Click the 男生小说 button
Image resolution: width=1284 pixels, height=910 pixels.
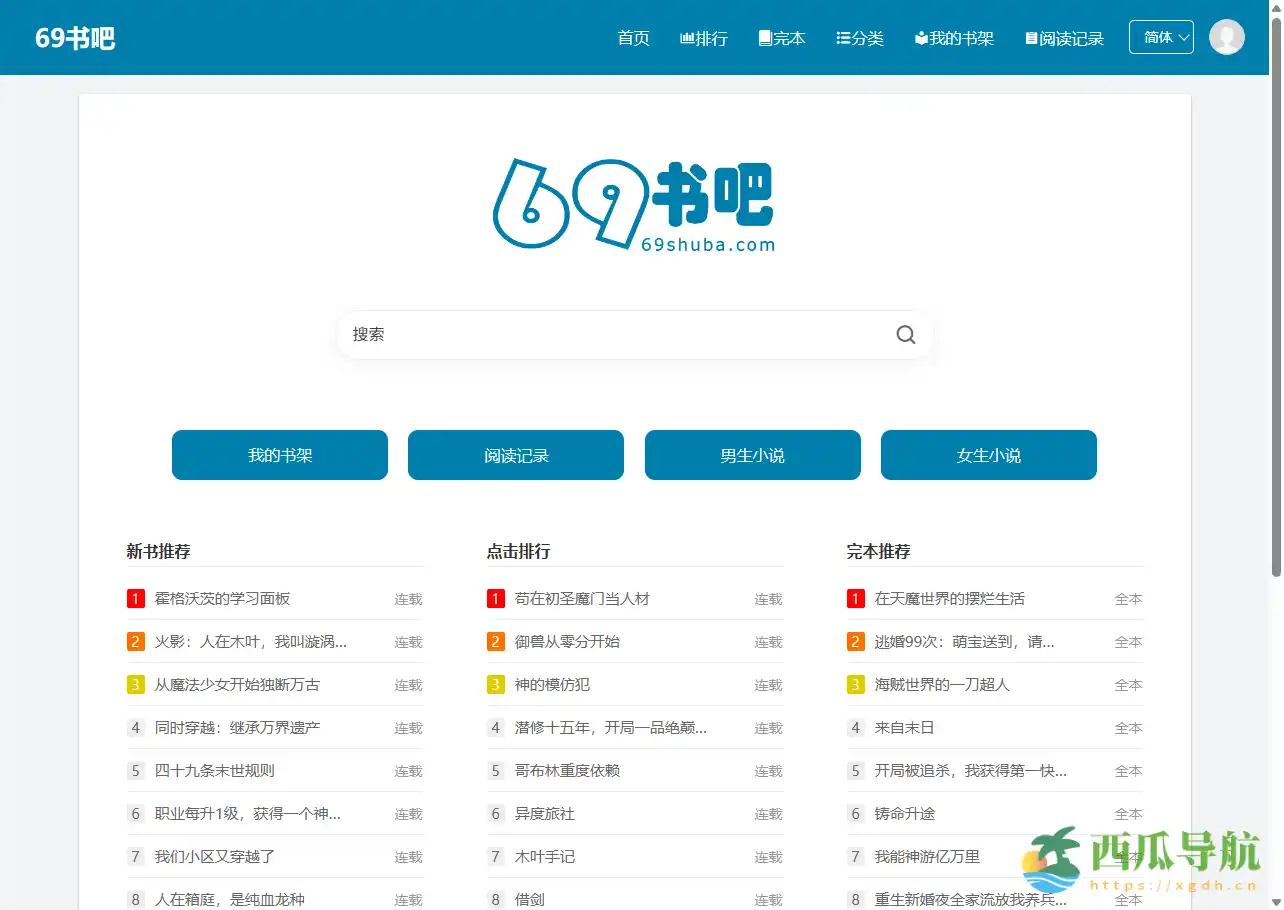click(x=752, y=455)
